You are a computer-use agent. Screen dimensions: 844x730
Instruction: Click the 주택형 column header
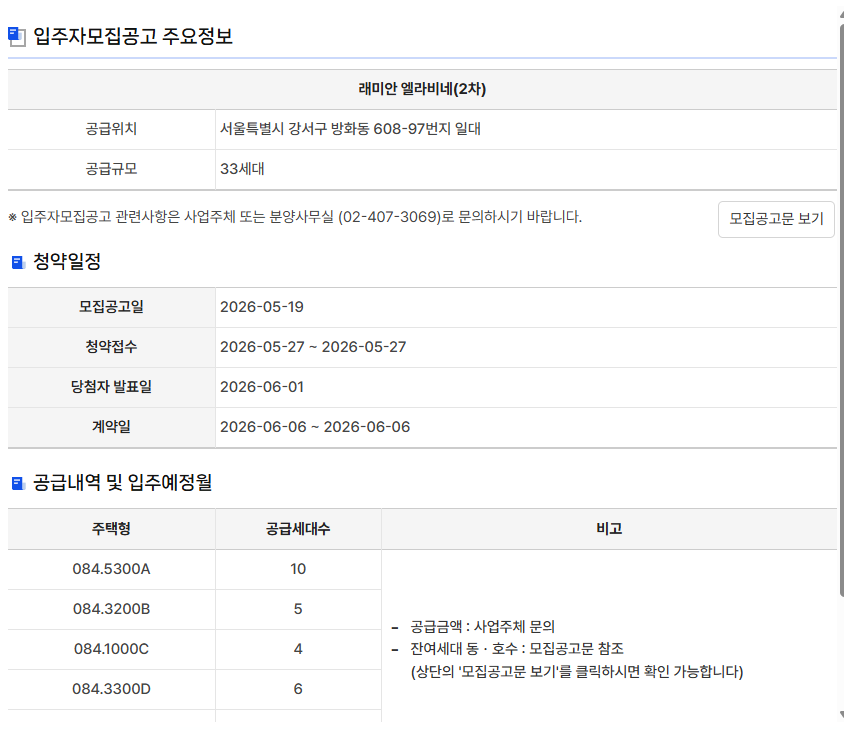coord(111,529)
